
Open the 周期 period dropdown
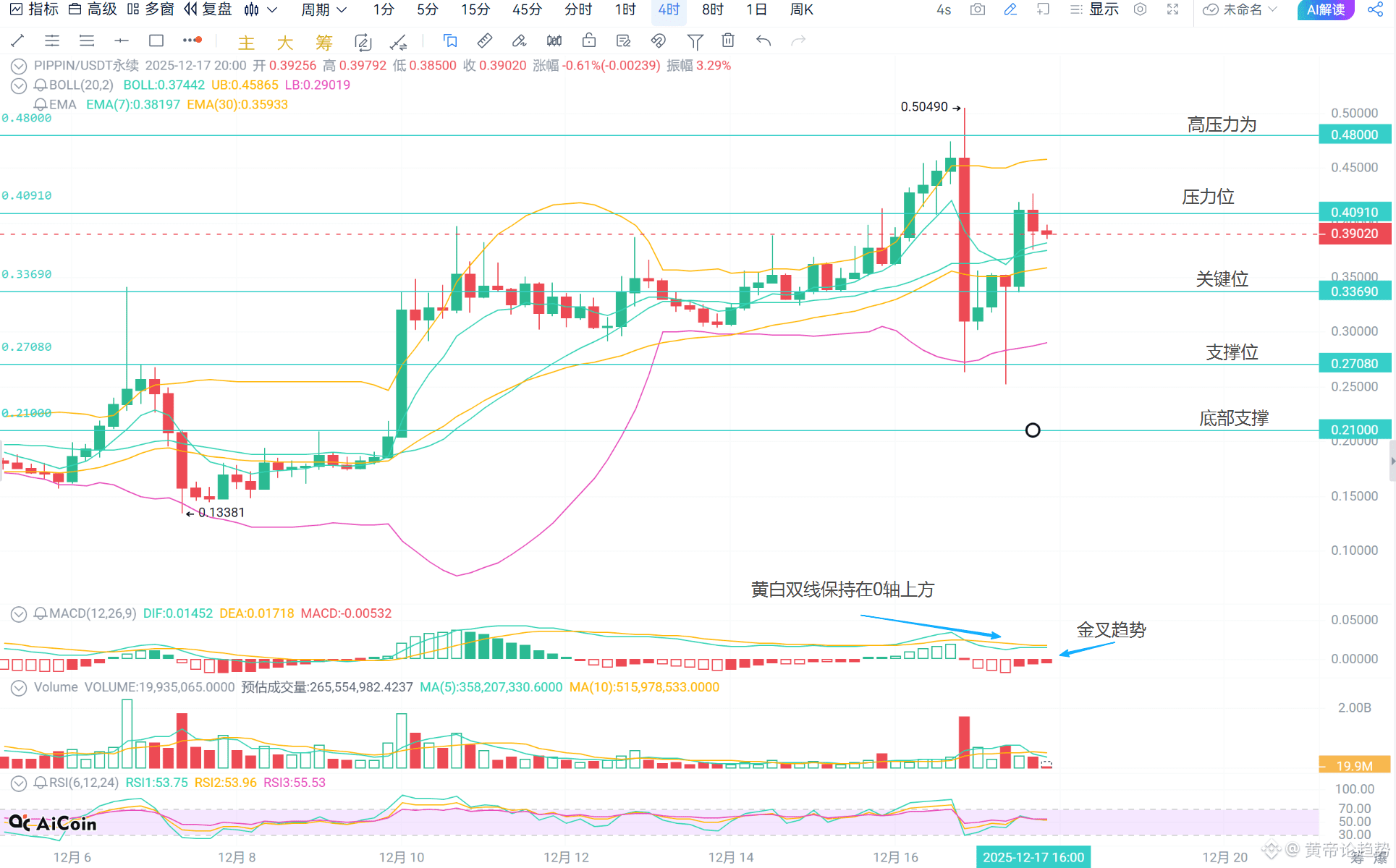click(323, 10)
